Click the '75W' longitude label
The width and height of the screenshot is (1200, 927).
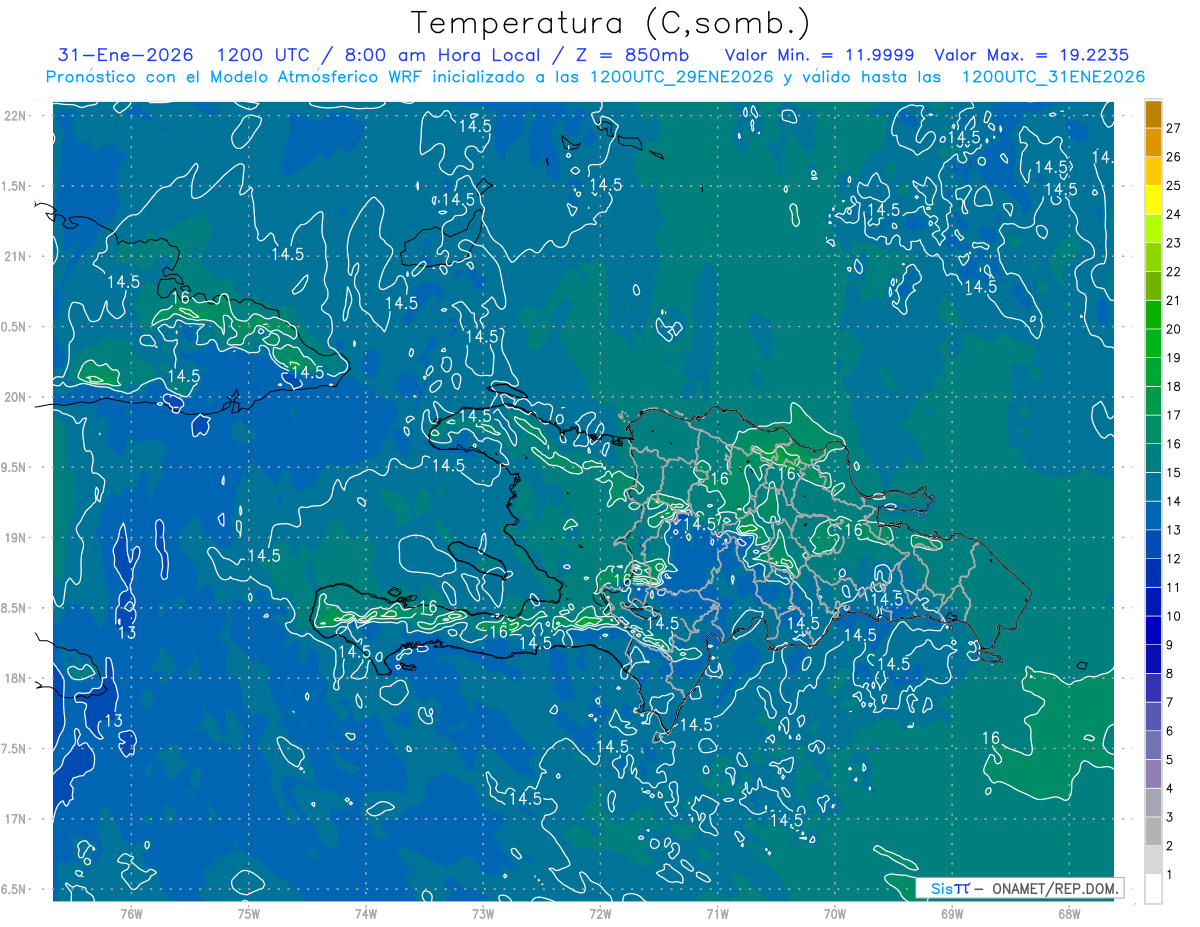(x=249, y=913)
